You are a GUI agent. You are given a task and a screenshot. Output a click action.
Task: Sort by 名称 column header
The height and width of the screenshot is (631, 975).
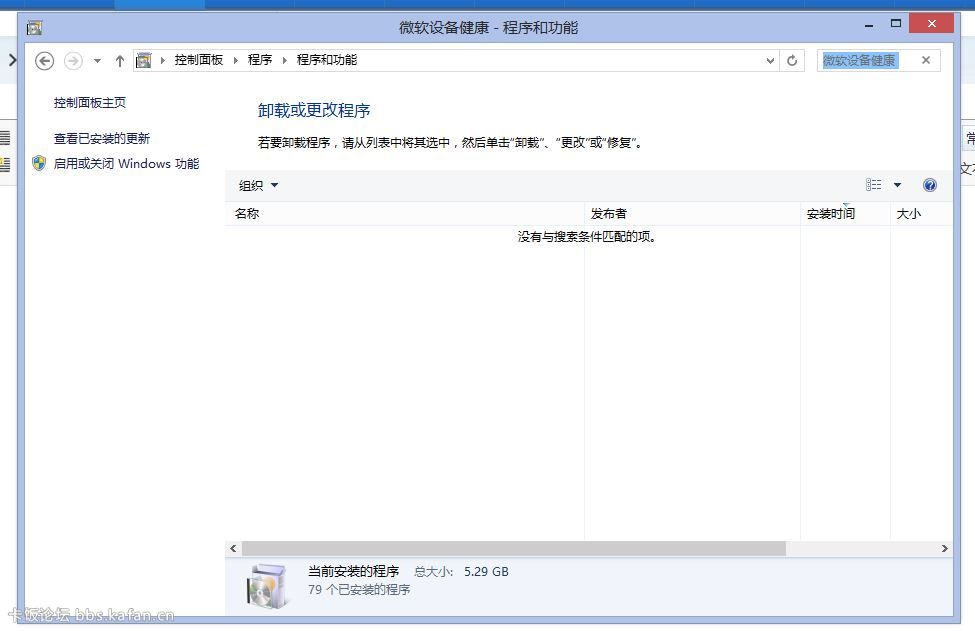click(x=405, y=214)
